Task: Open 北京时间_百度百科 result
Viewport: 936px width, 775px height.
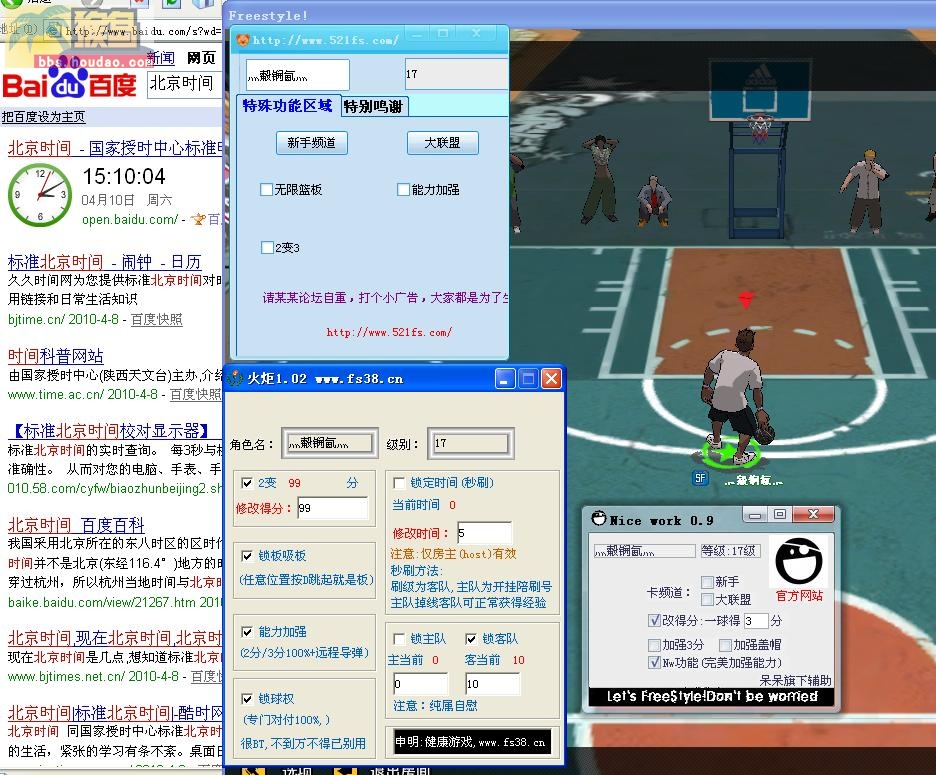Action: (76, 525)
